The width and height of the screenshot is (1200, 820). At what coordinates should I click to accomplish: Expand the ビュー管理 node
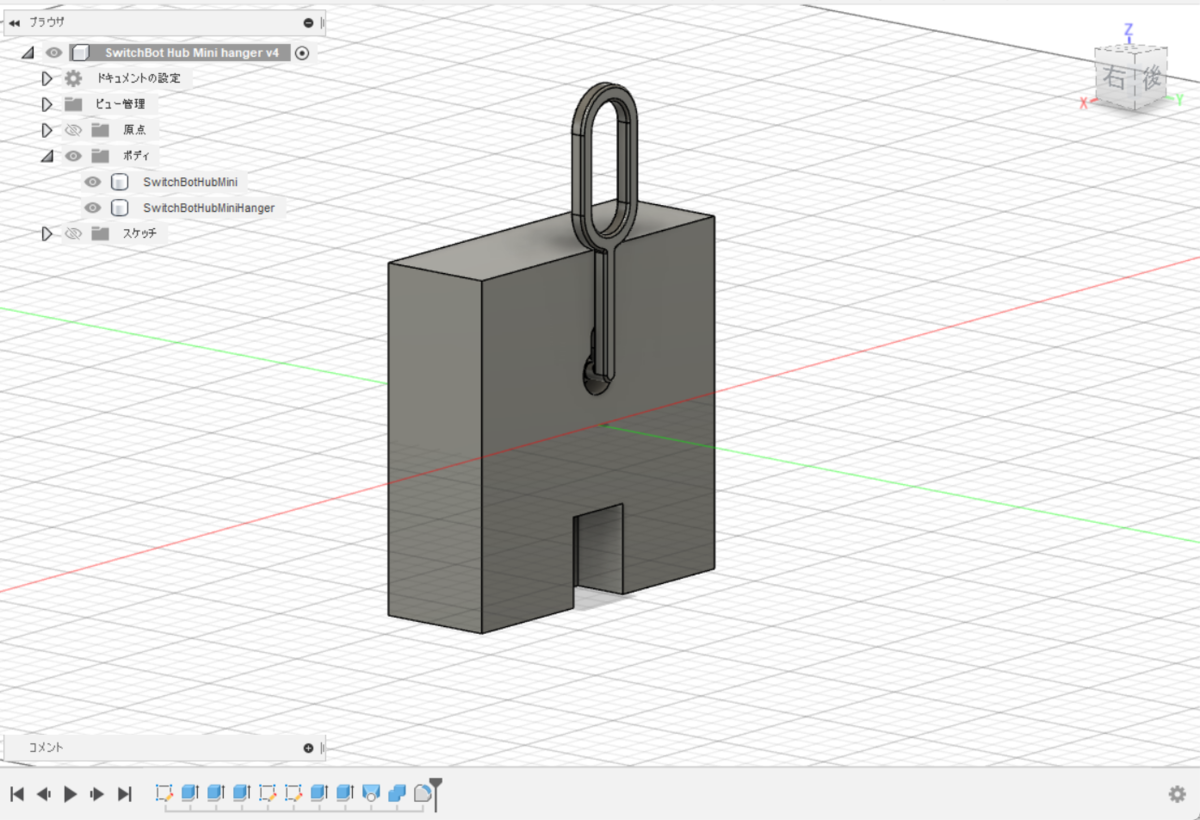[46, 104]
